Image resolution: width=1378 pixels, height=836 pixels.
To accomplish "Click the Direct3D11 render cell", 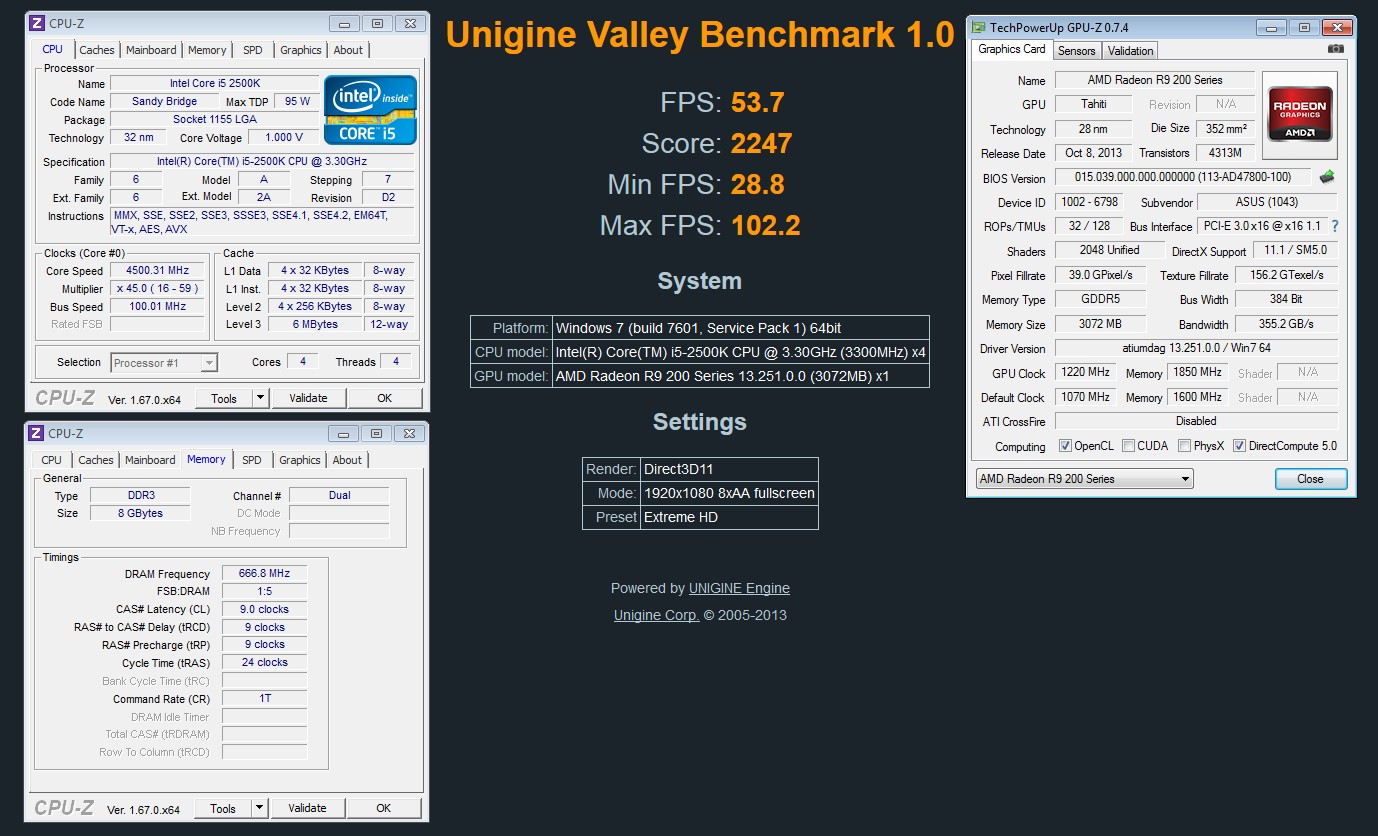I will [x=729, y=469].
